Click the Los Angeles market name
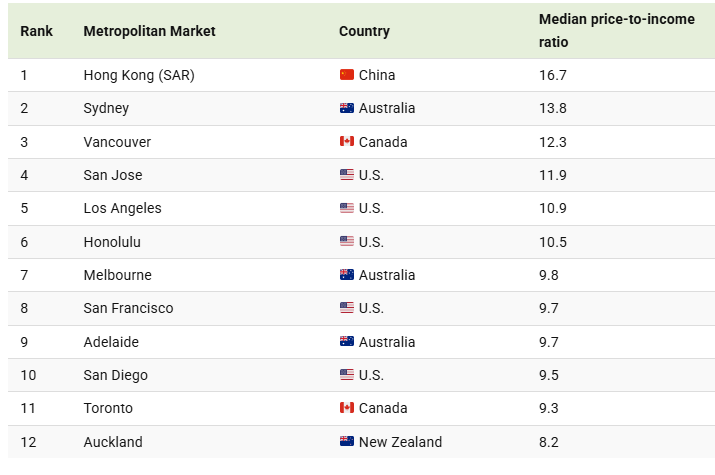Screen dimensions: 715x475 tap(122, 208)
